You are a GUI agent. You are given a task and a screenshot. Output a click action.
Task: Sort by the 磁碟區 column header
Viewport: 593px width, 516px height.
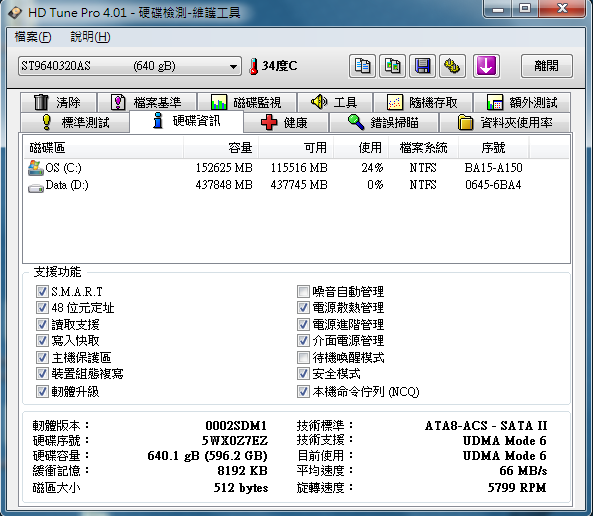click(104, 148)
